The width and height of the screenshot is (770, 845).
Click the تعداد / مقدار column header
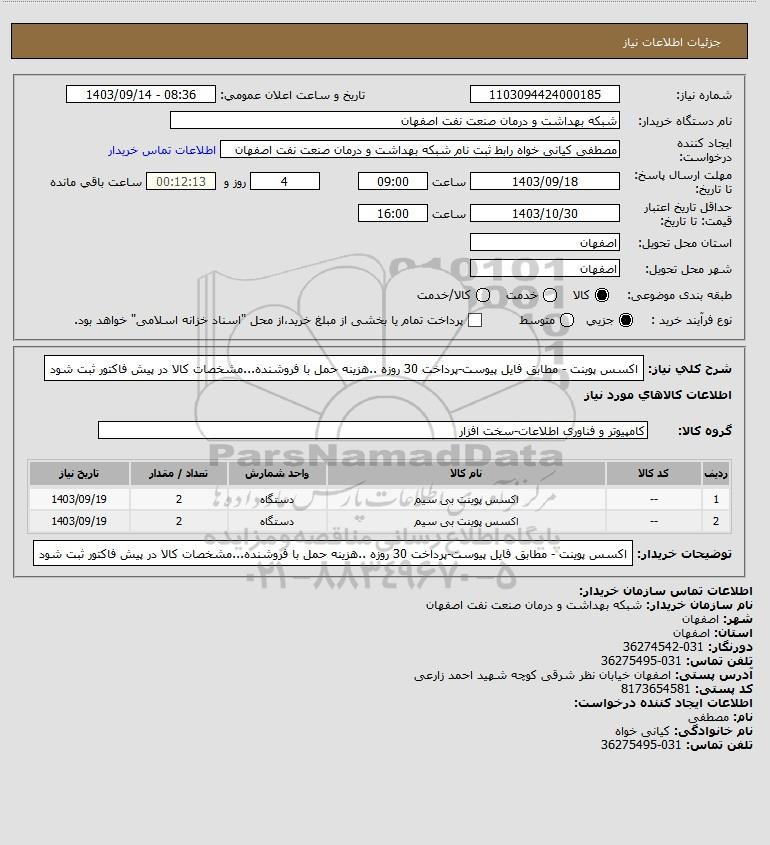coord(178,473)
